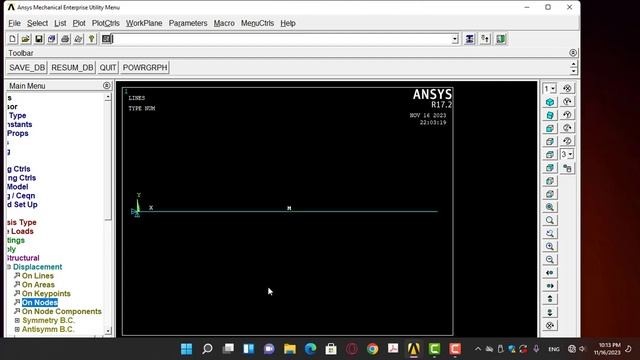Open the WorkPlane menu
640x360 pixels.
tap(144, 23)
